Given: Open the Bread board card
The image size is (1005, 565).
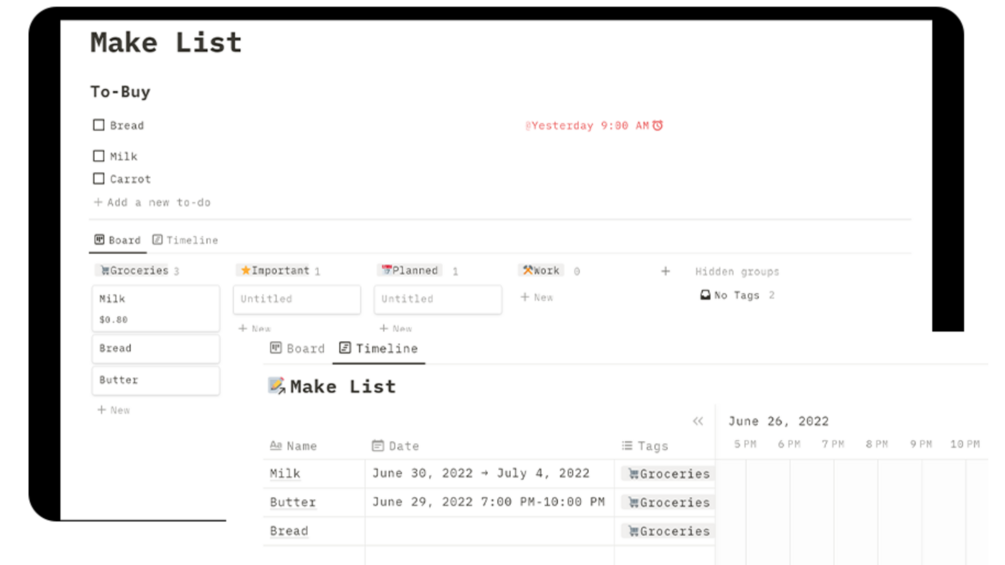Looking at the screenshot, I should (156, 348).
